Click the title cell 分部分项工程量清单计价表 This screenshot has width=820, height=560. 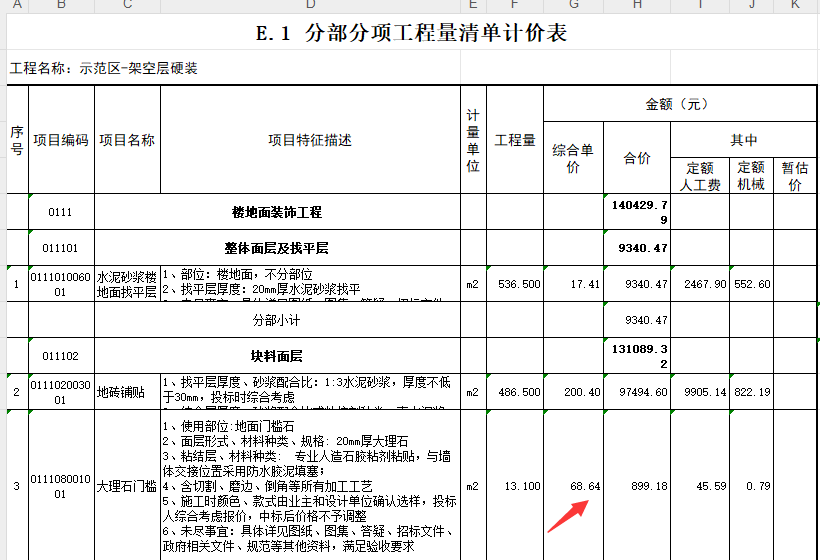click(411, 33)
